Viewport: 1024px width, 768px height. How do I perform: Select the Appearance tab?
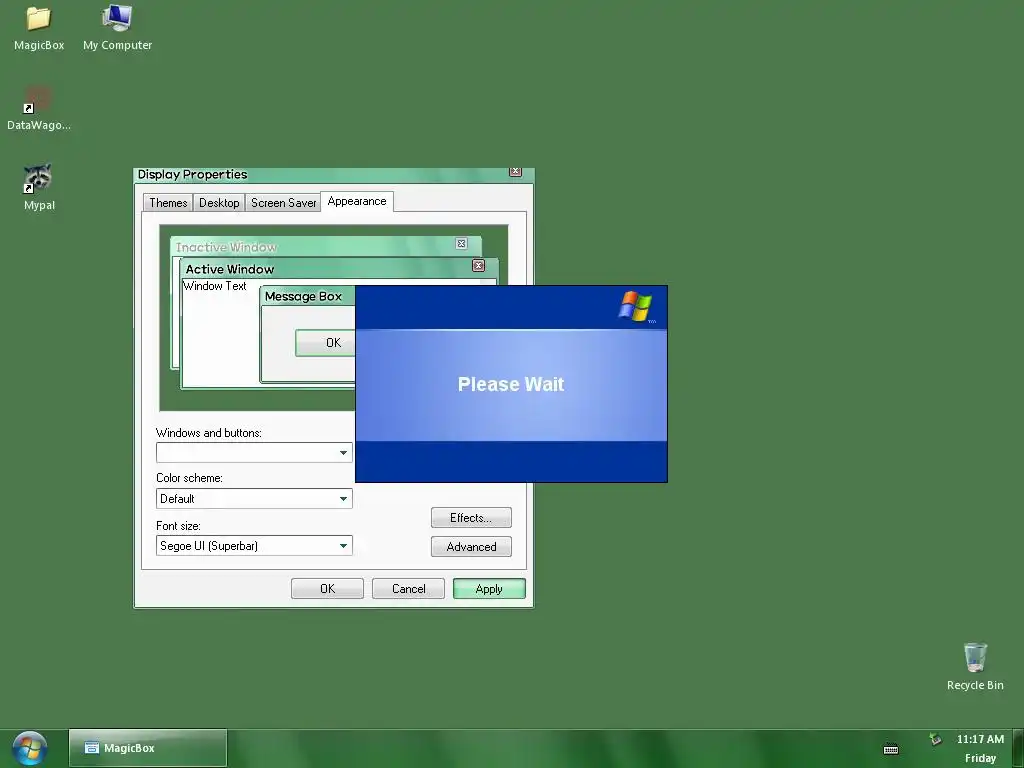point(357,201)
